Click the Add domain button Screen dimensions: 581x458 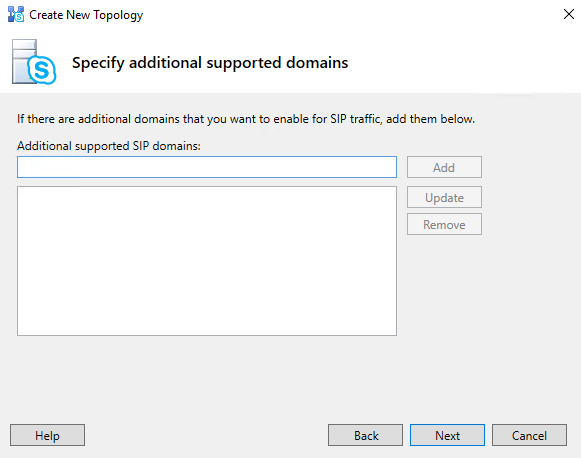(444, 167)
